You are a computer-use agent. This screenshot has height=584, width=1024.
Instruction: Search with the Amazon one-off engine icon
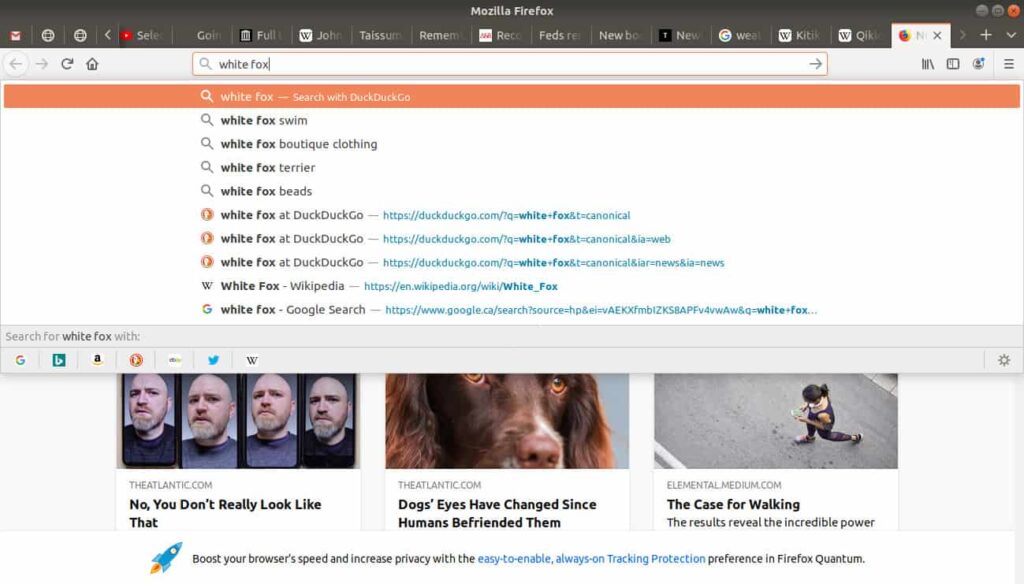tap(97, 360)
